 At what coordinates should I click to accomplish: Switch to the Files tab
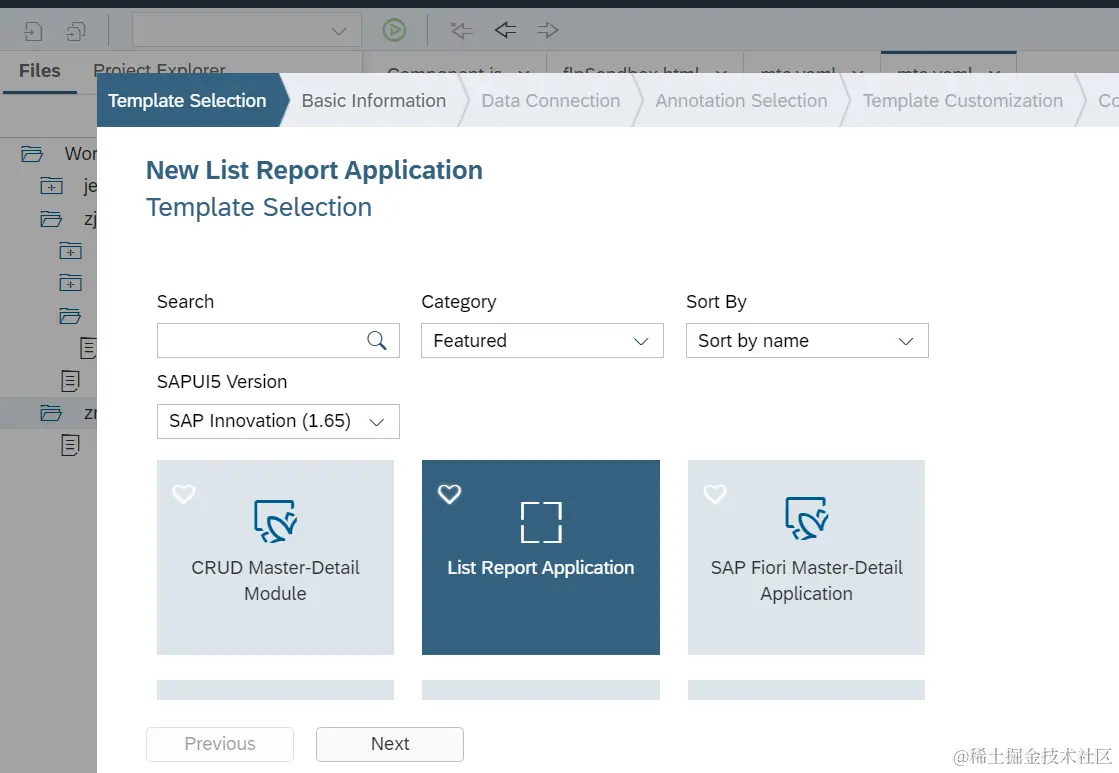39,71
